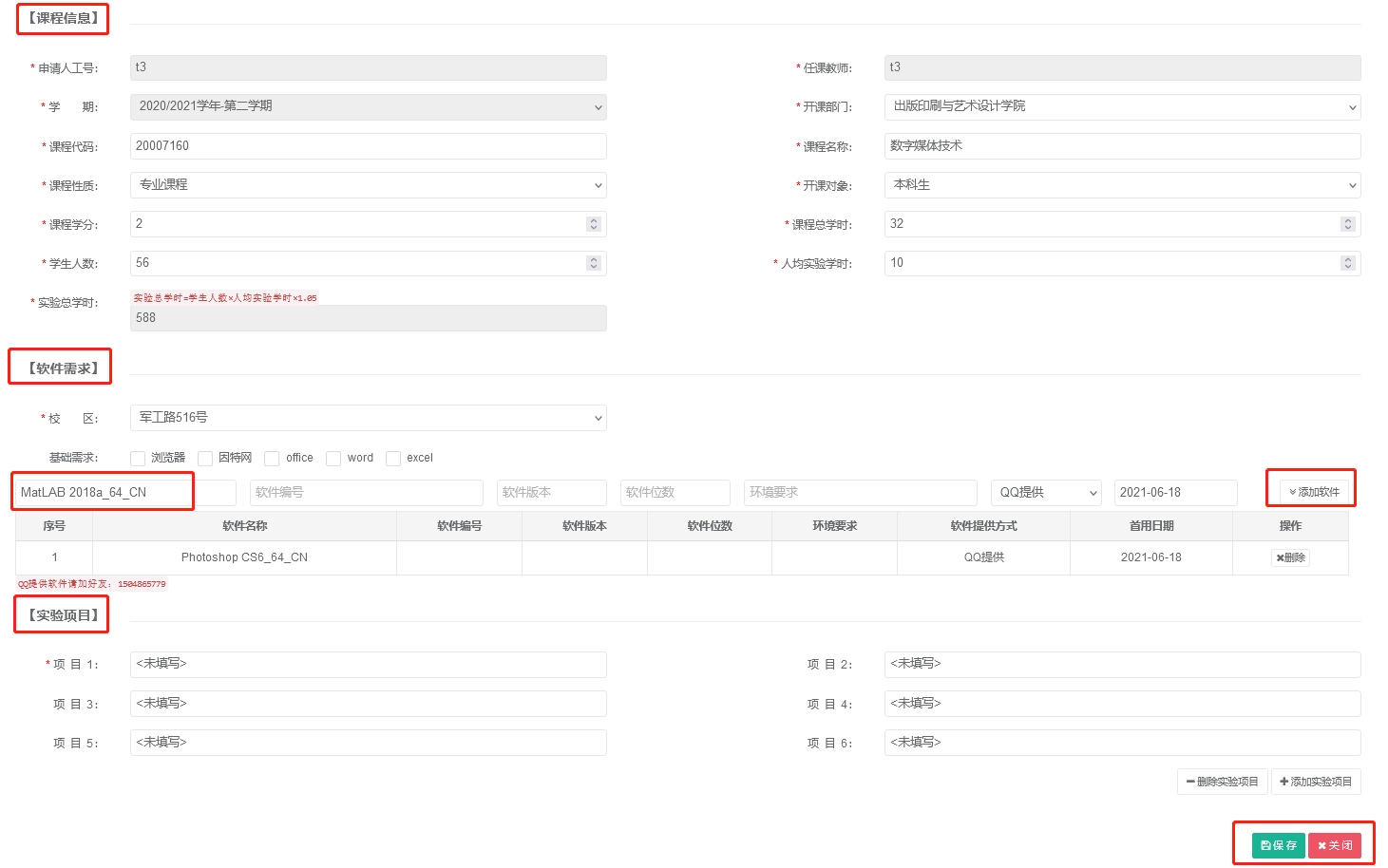Check the office basic requirement box
Screen dimensions: 1388x868
coord(272,459)
